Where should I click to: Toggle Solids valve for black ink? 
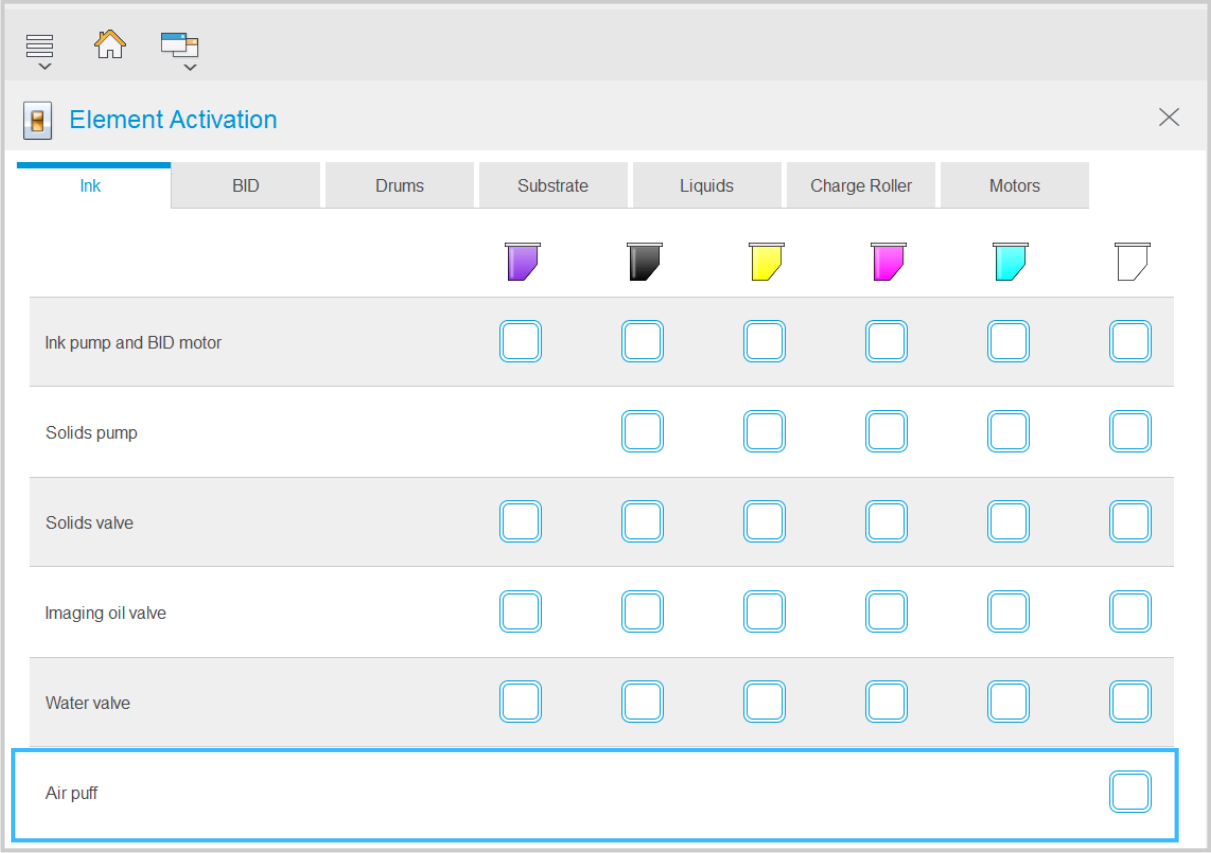pyautogui.click(x=642, y=521)
